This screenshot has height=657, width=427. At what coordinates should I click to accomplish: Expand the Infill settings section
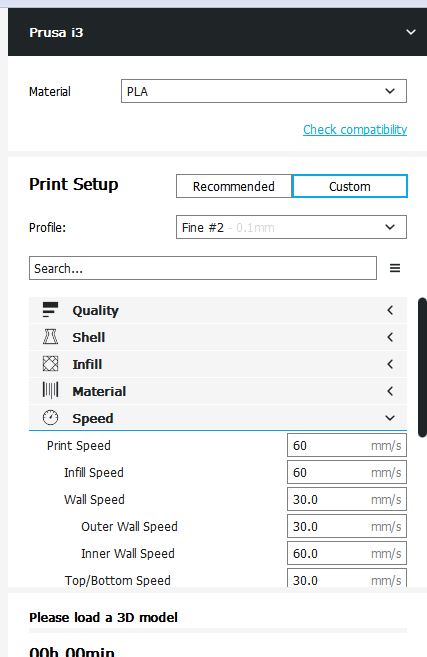tap(218, 364)
